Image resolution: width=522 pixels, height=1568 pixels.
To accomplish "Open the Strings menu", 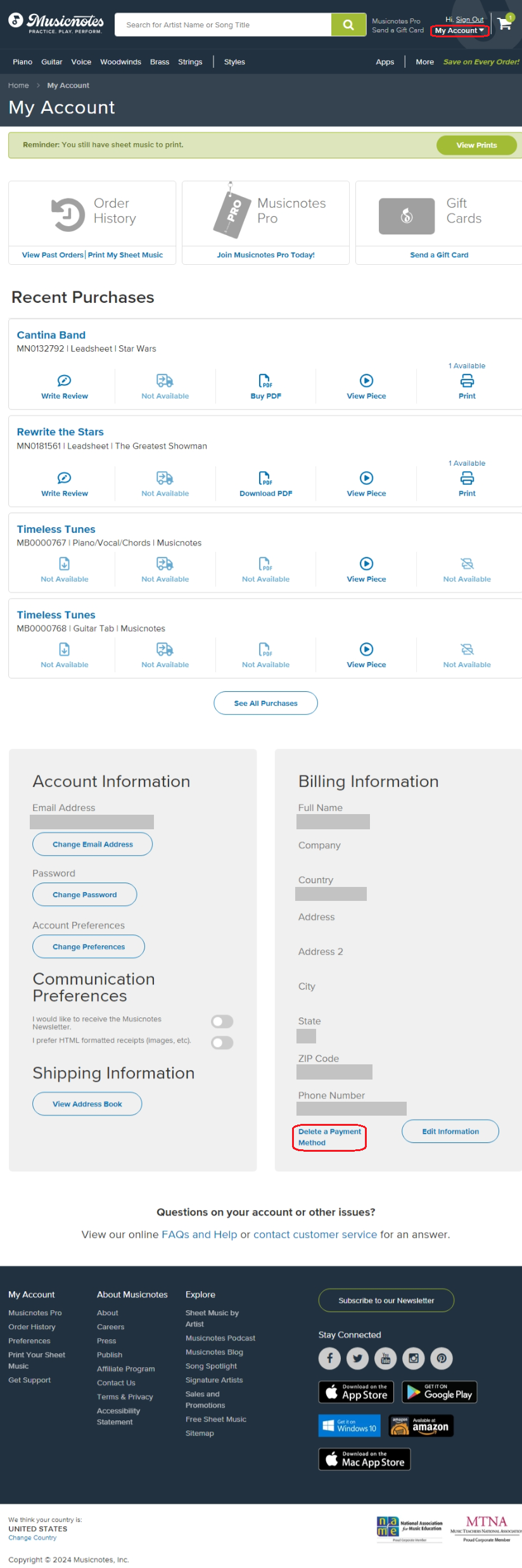I will (x=190, y=62).
